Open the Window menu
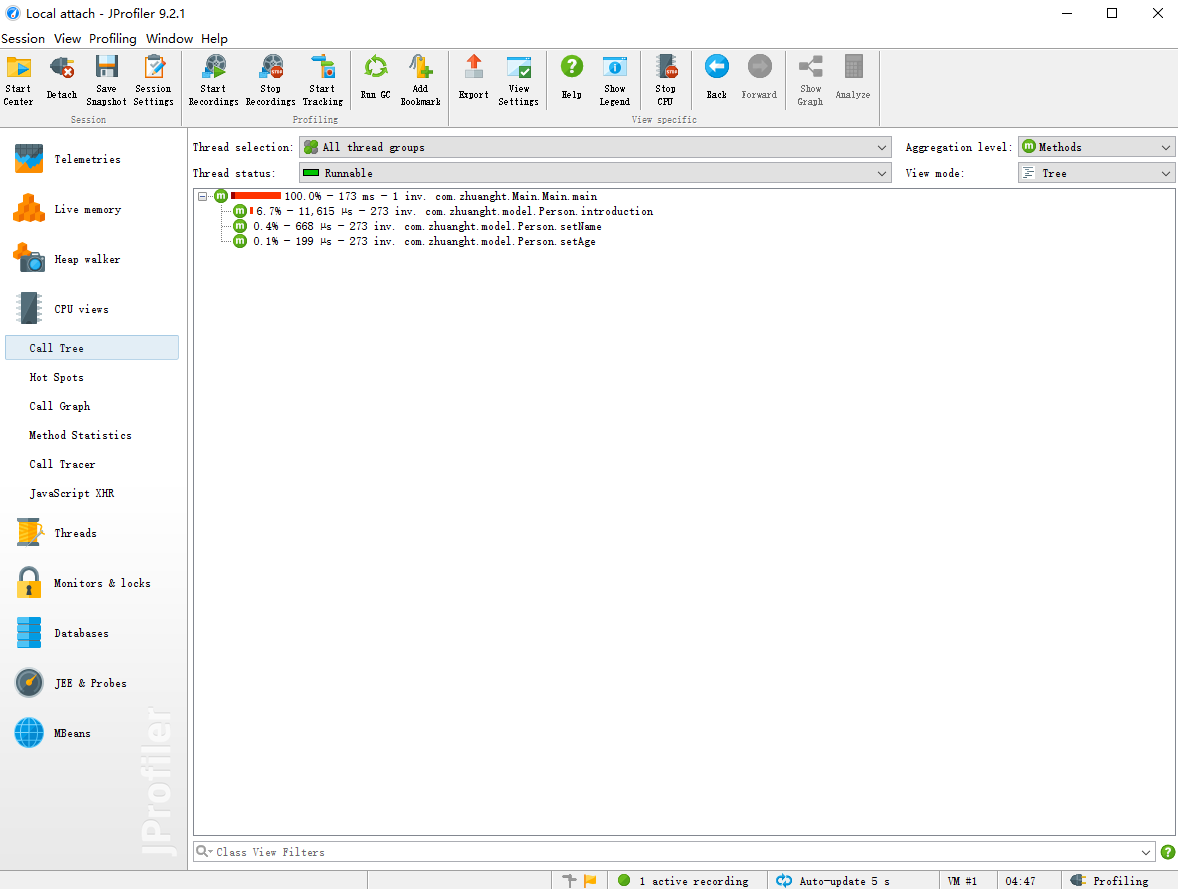The width and height of the screenshot is (1178, 889). 169,38
